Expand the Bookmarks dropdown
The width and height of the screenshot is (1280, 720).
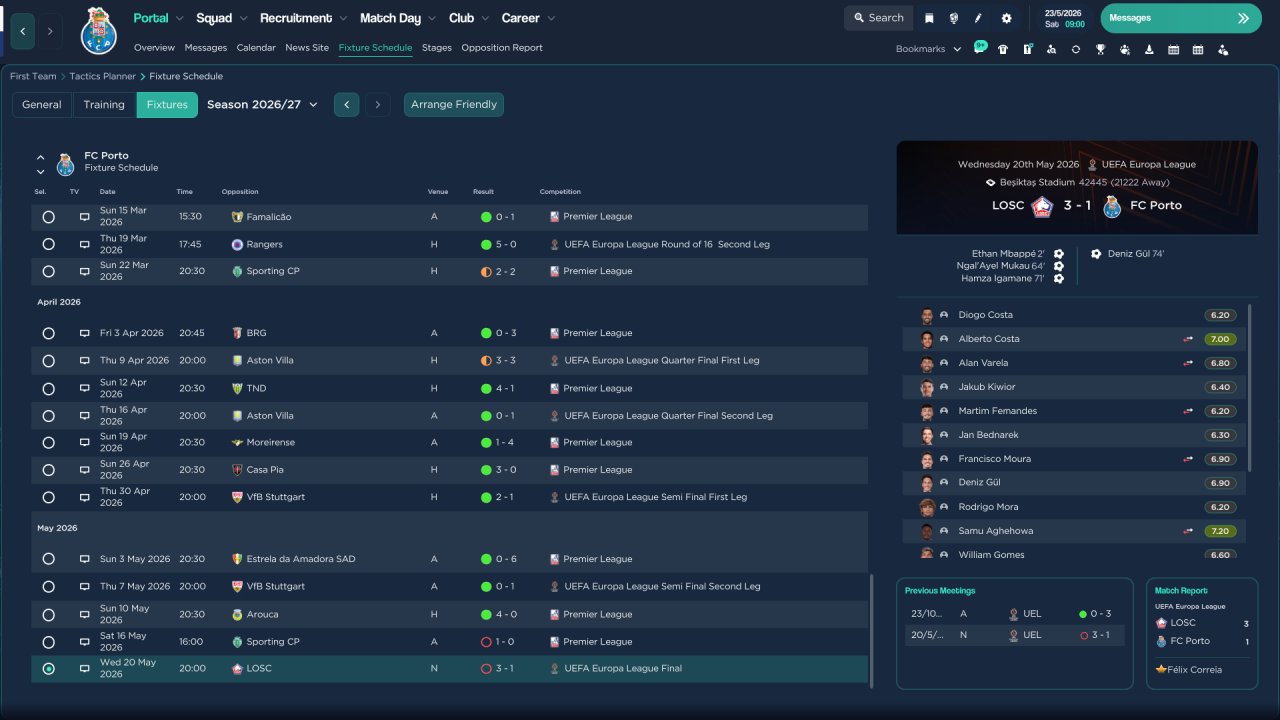[928, 49]
